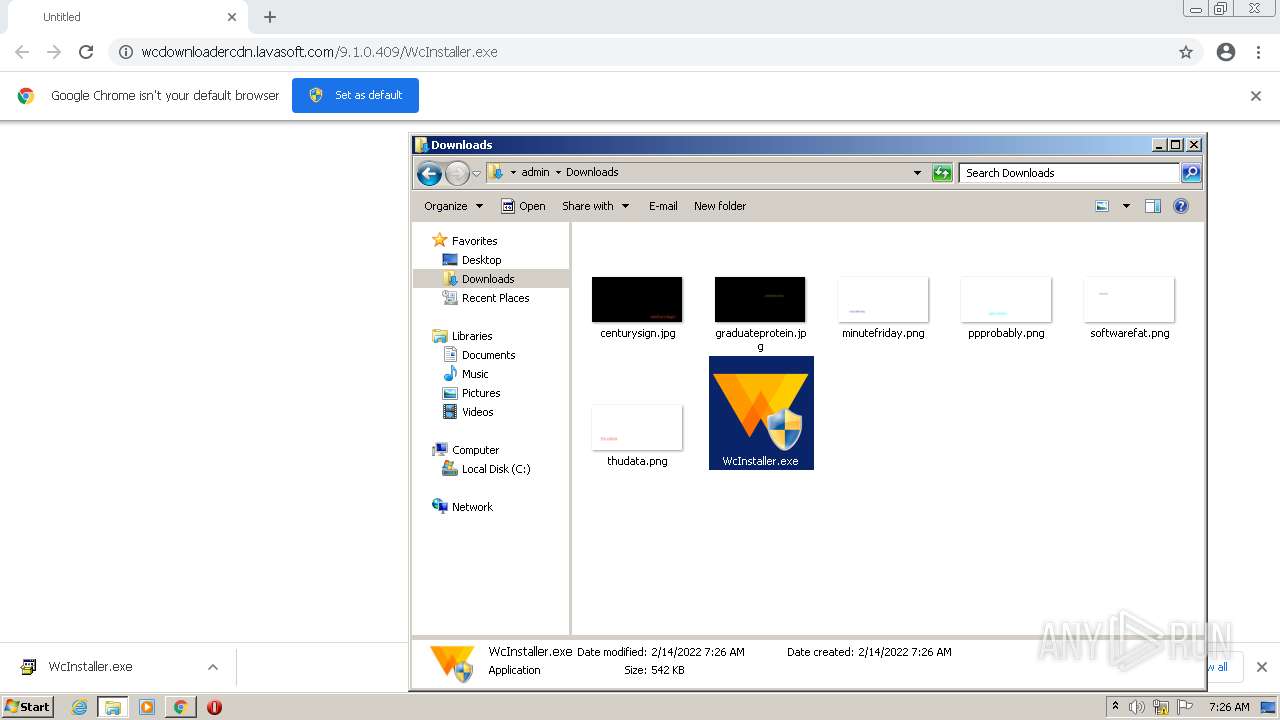Open Chrome profile avatar
The height and width of the screenshot is (720, 1280).
tap(1226, 52)
